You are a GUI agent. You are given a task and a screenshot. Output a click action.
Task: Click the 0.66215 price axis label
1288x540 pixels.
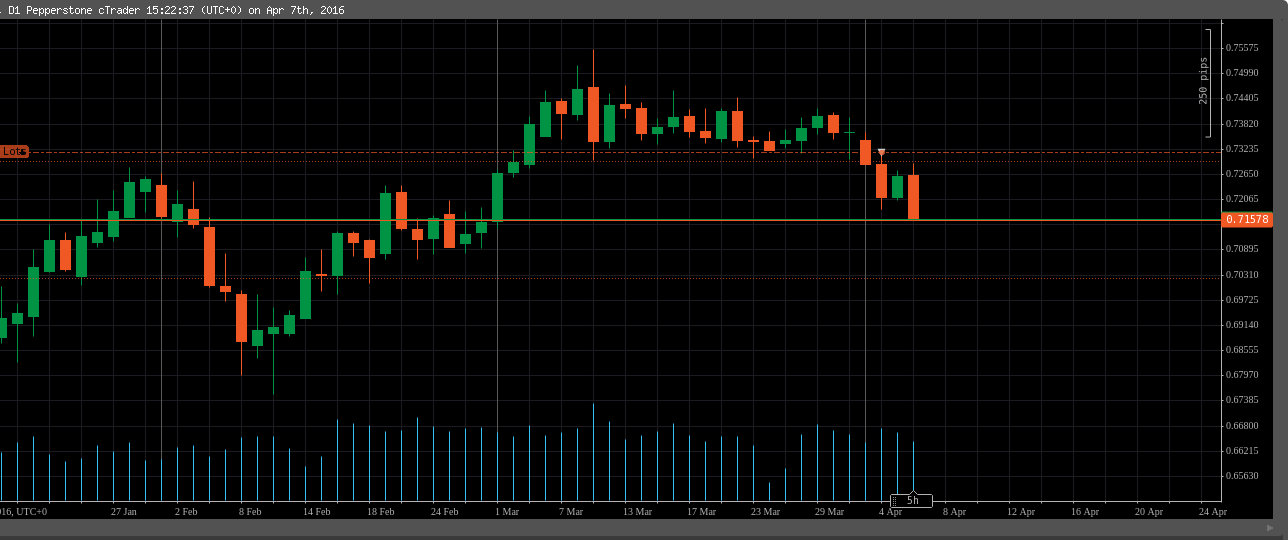[1243, 451]
